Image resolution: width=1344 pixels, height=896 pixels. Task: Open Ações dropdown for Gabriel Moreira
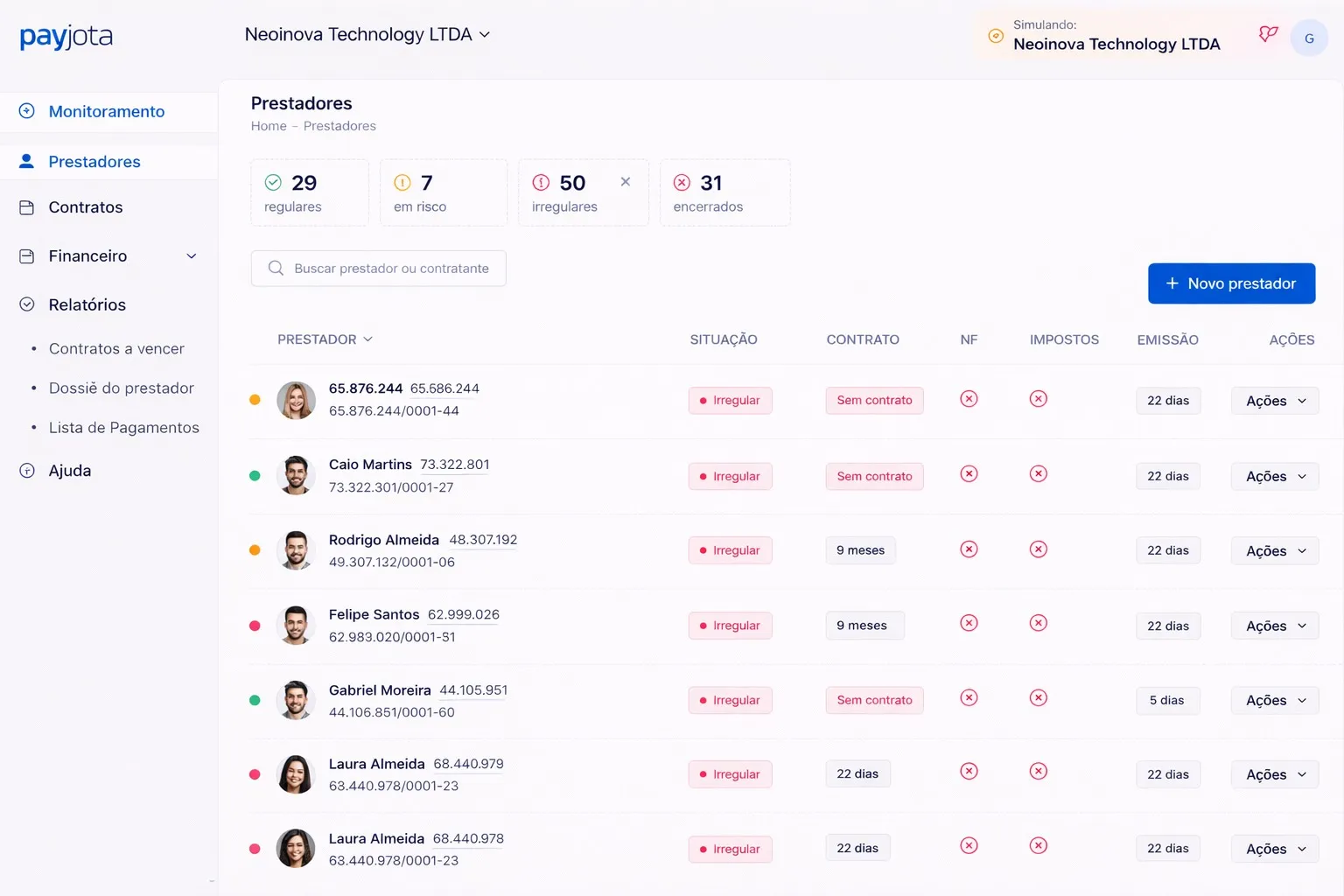click(x=1275, y=700)
